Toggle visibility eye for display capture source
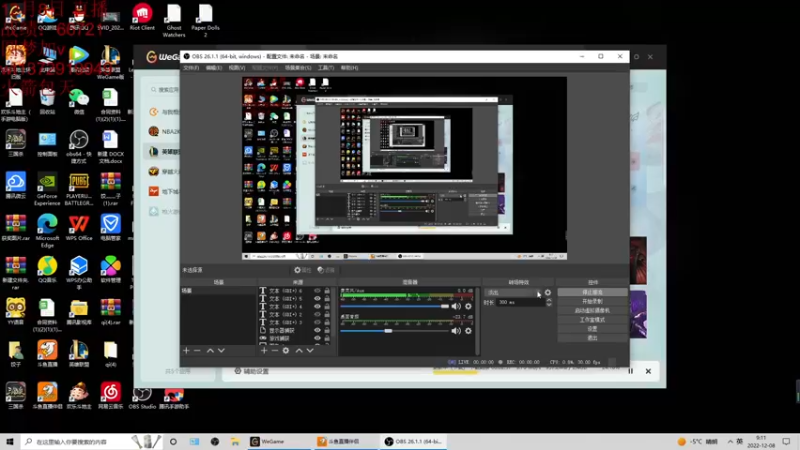The height and width of the screenshot is (450, 800). coord(317,330)
